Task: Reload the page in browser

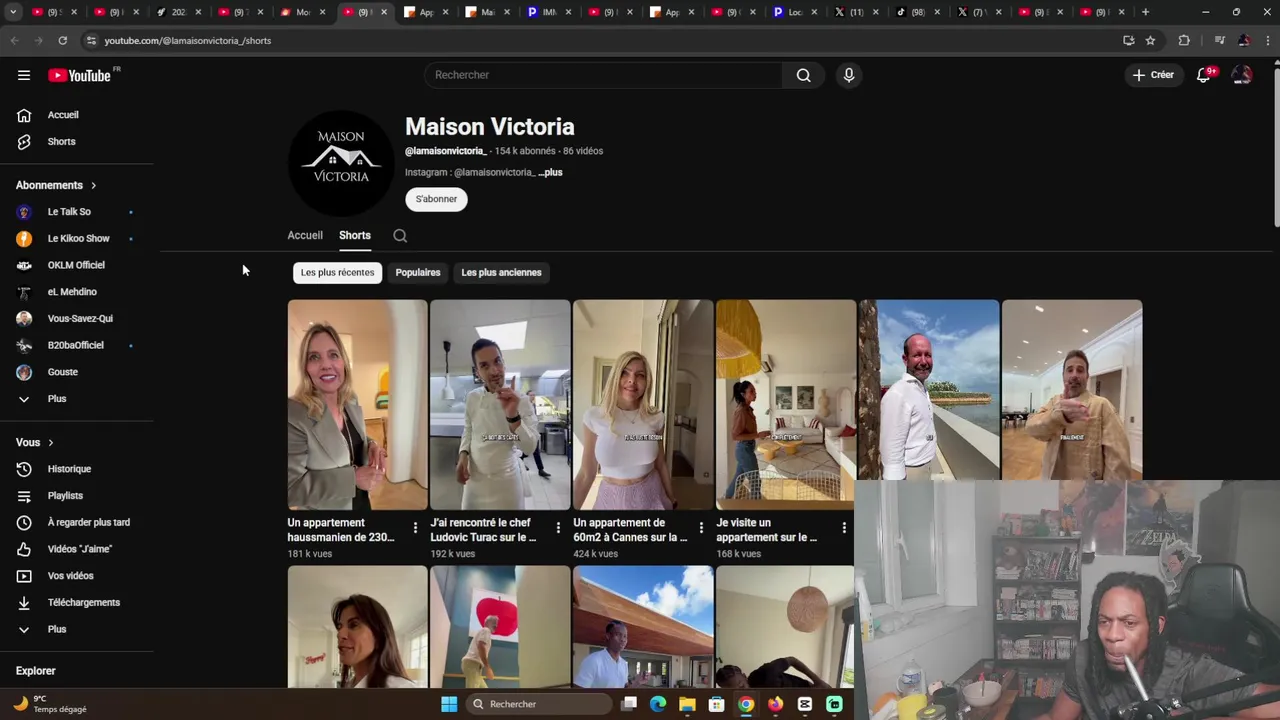Action: (x=62, y=41)
